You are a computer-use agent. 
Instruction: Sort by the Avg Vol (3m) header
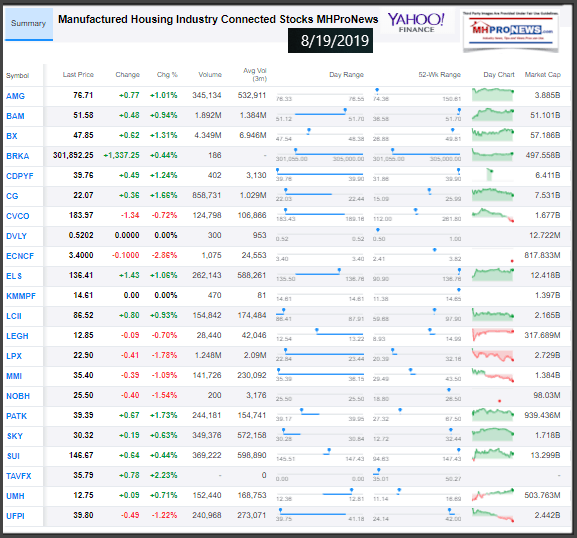255,75
